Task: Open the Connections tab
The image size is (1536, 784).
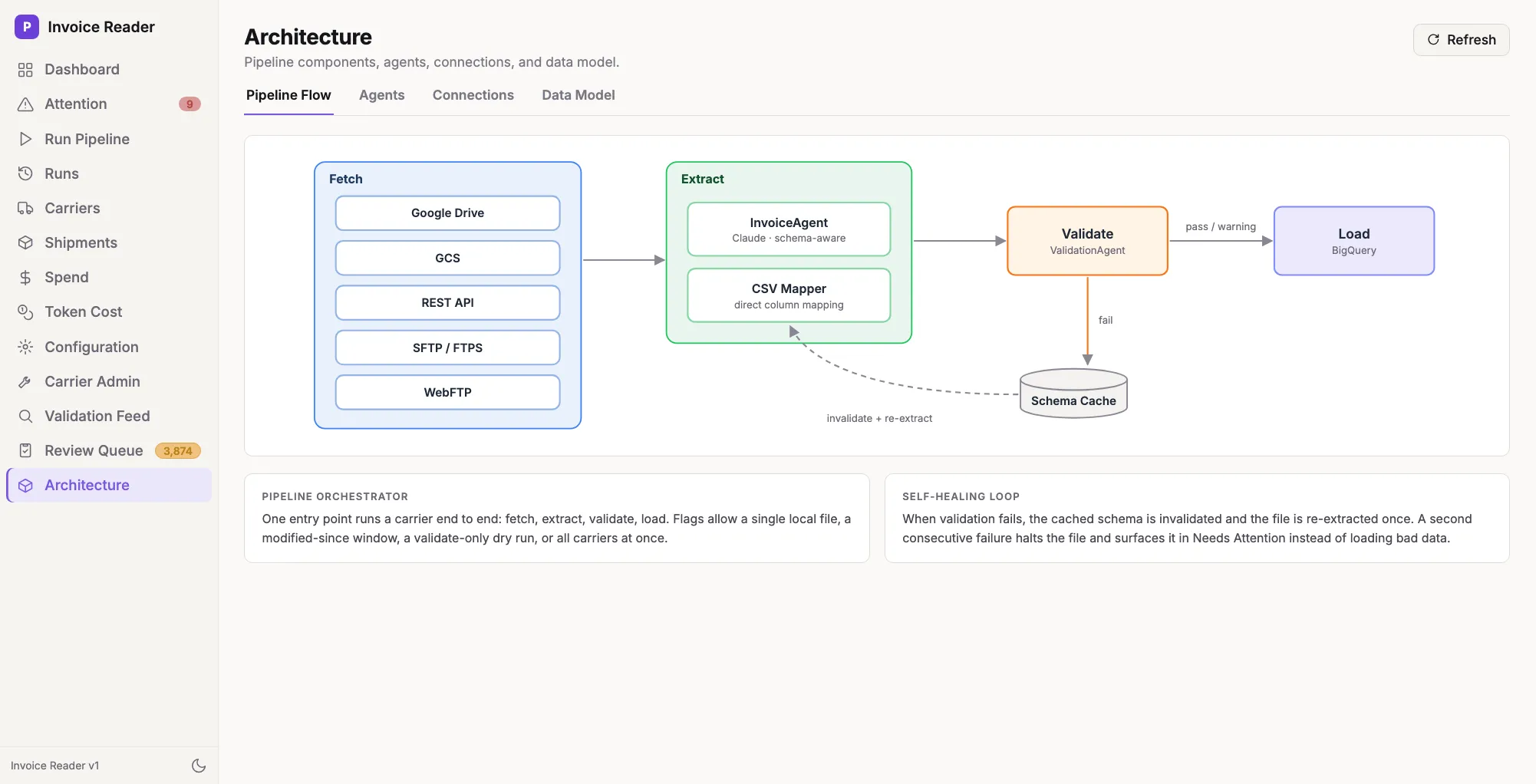Action: (x=473, y=95)
